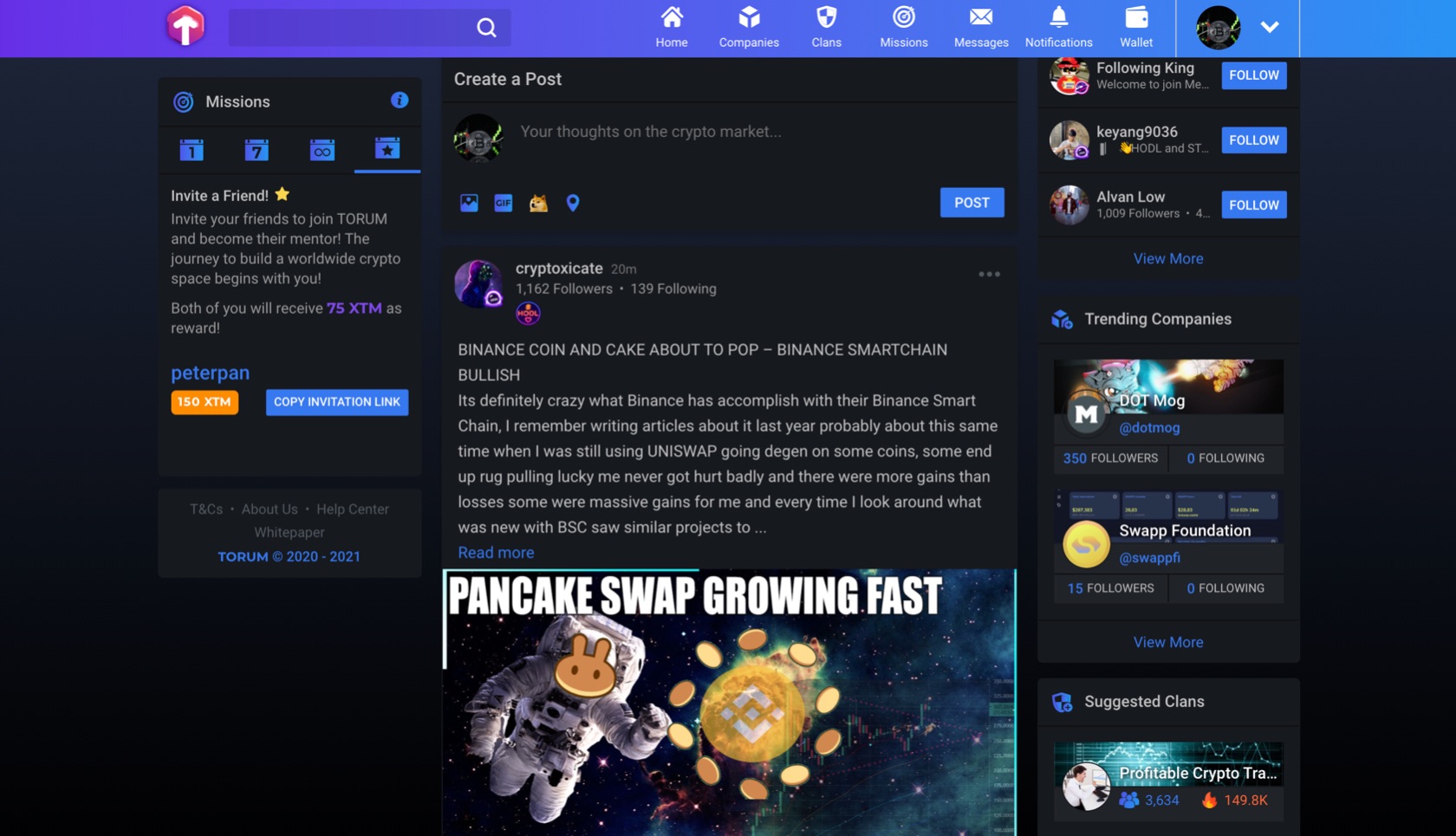Go to Home in the top navigation
Screen dimensions: 1456x836
pos(672,28)
